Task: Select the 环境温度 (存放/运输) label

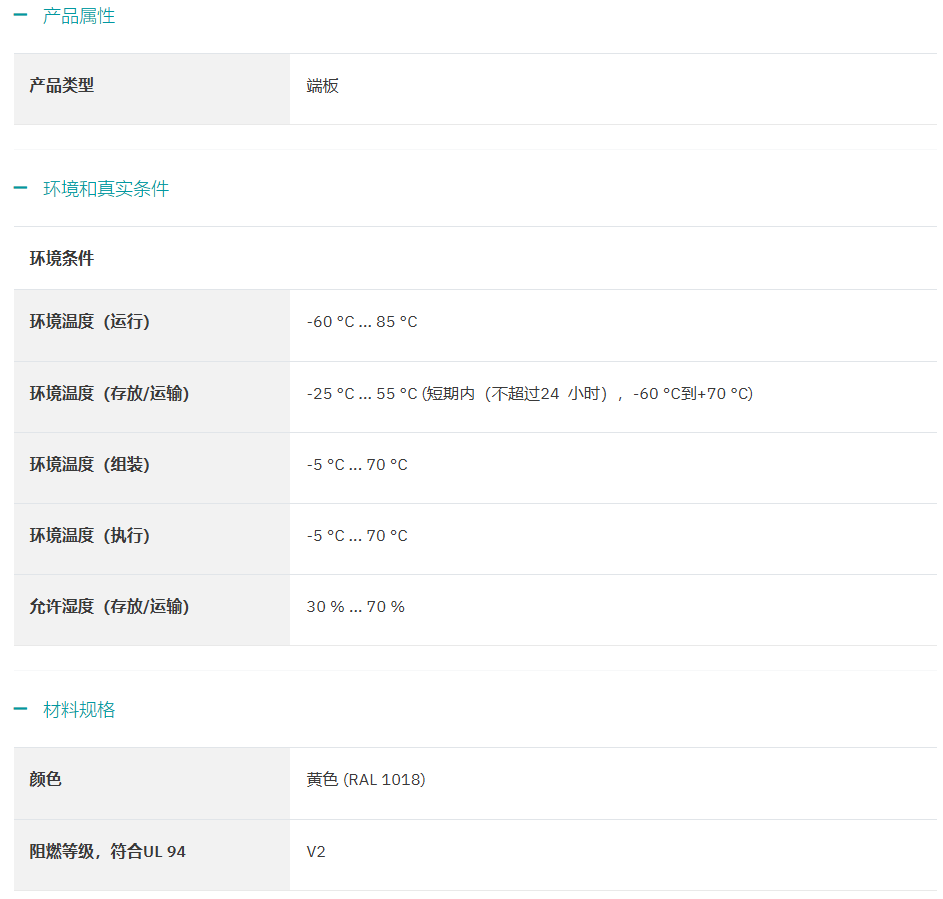Action: [x=109, y=394]
